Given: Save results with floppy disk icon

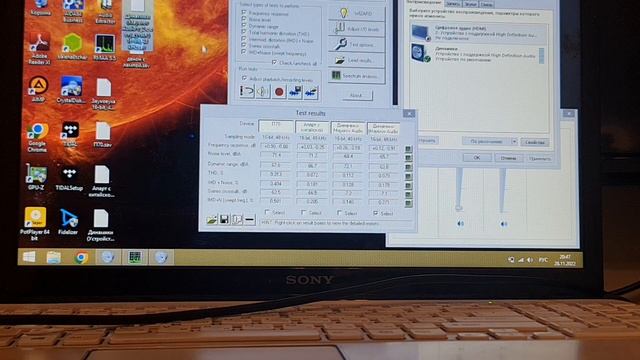Looking at the screenshot, I should click(224, 220).
